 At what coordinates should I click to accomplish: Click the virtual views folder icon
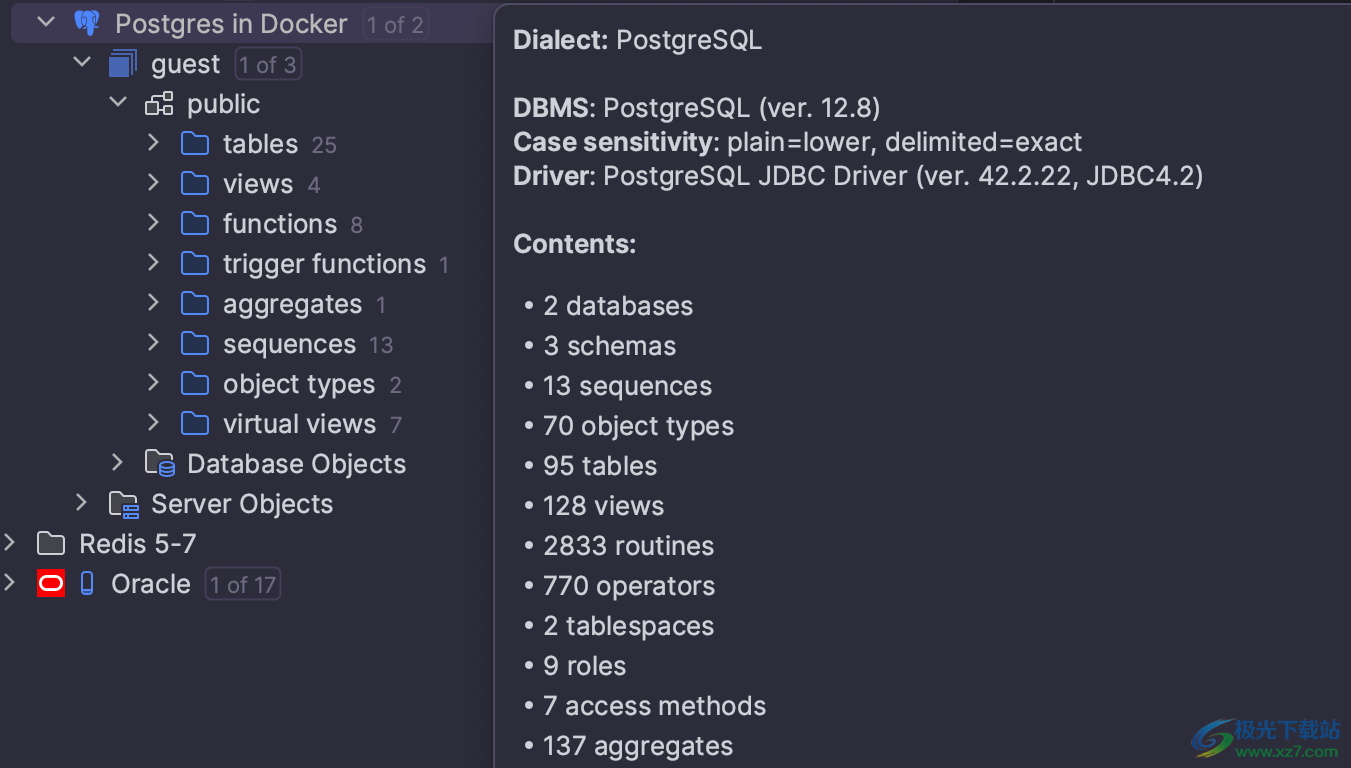(195, 424)
